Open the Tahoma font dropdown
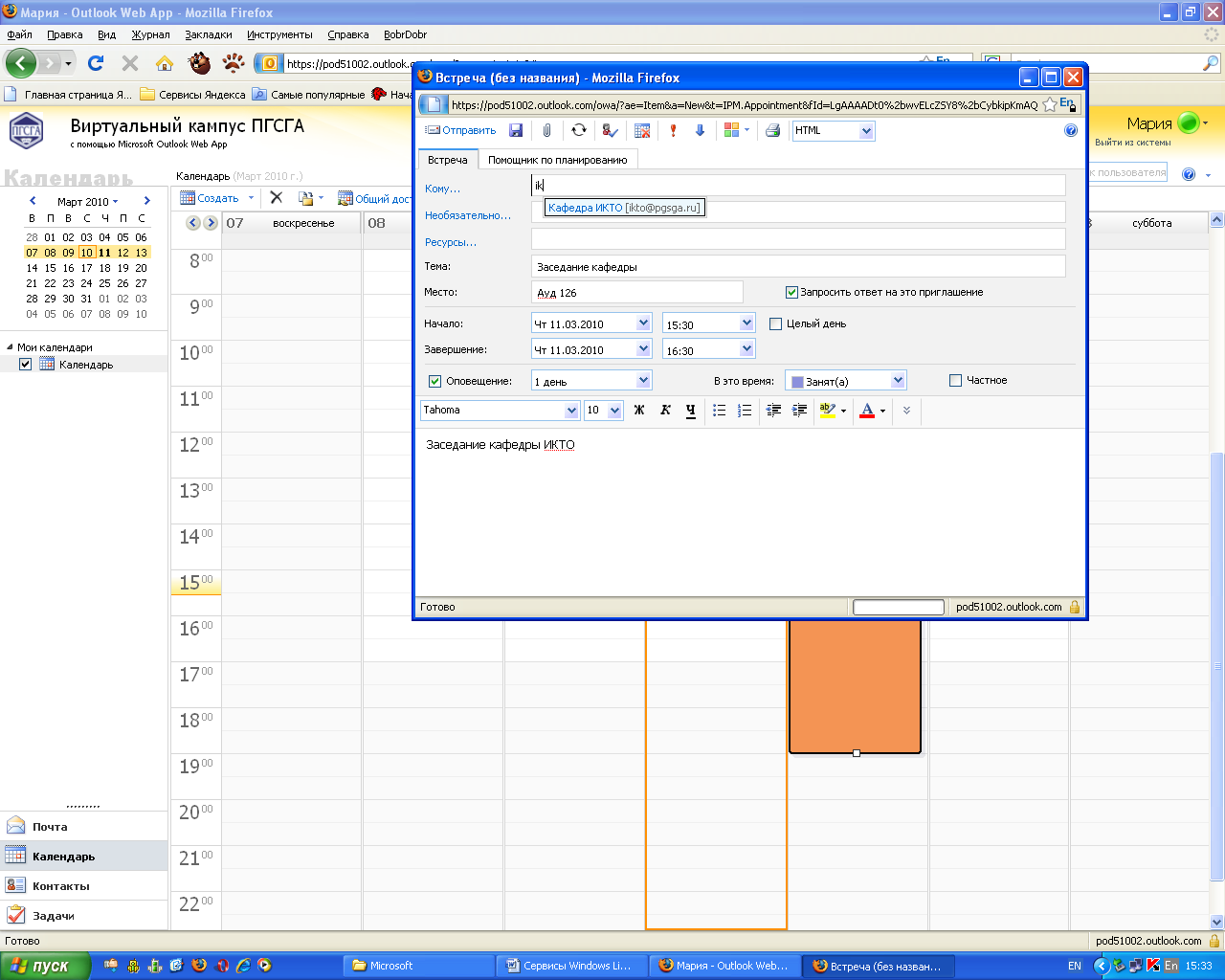 pyautogui.click(x=571, y=411)
